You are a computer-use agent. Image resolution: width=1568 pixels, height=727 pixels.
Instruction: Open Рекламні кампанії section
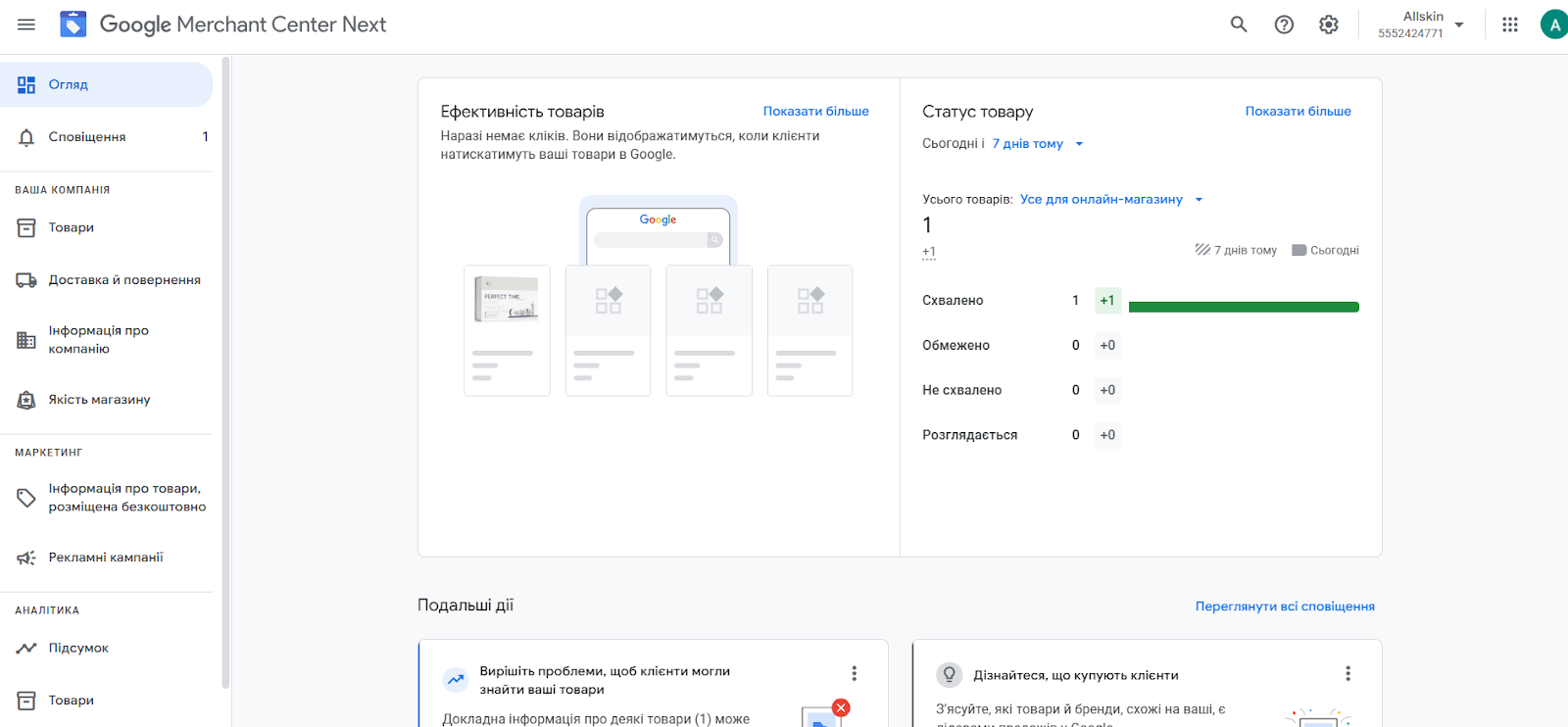[106, 557]
